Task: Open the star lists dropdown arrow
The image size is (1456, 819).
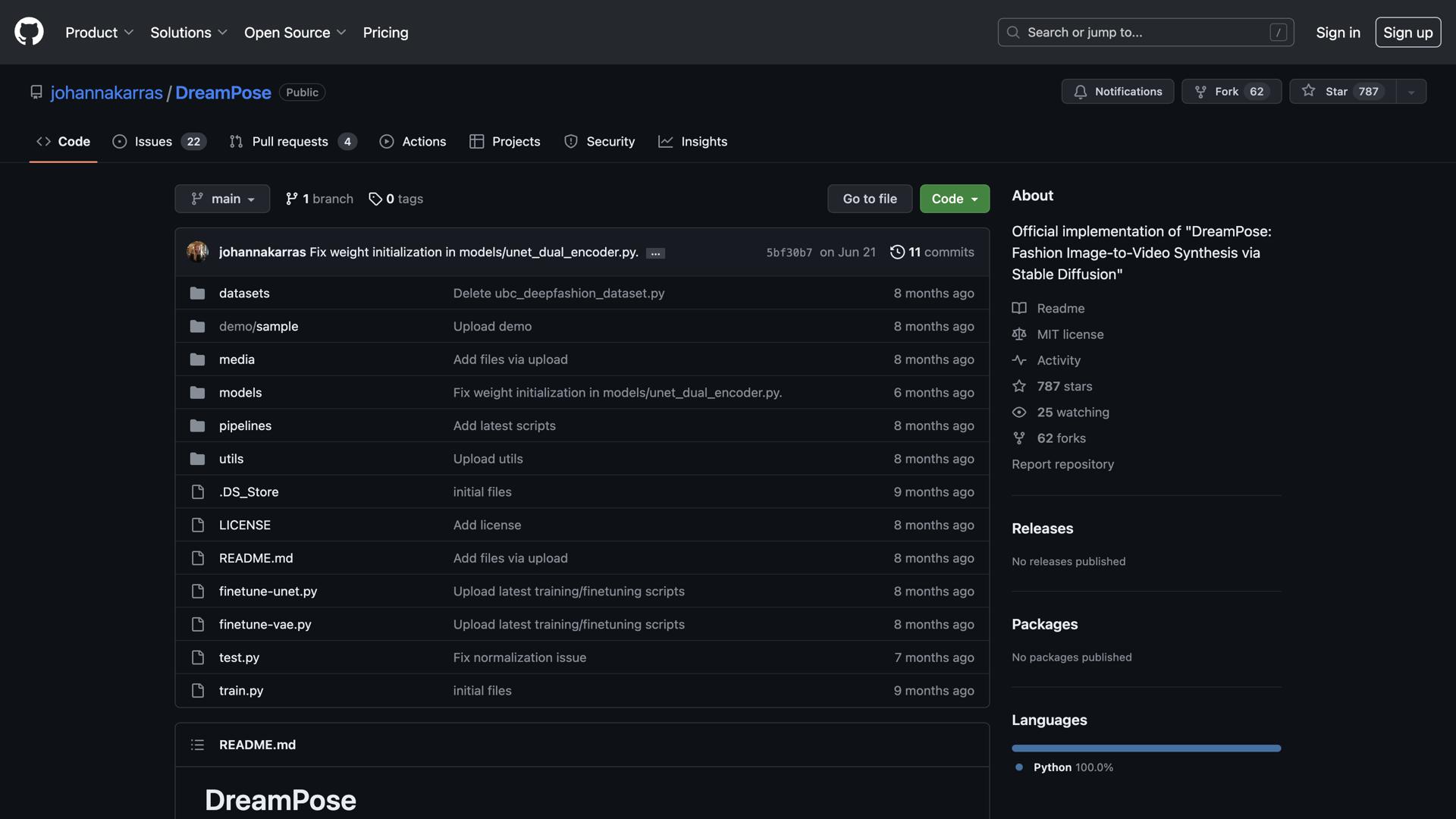Action: pyautogui.click(x=1410, y=92)
